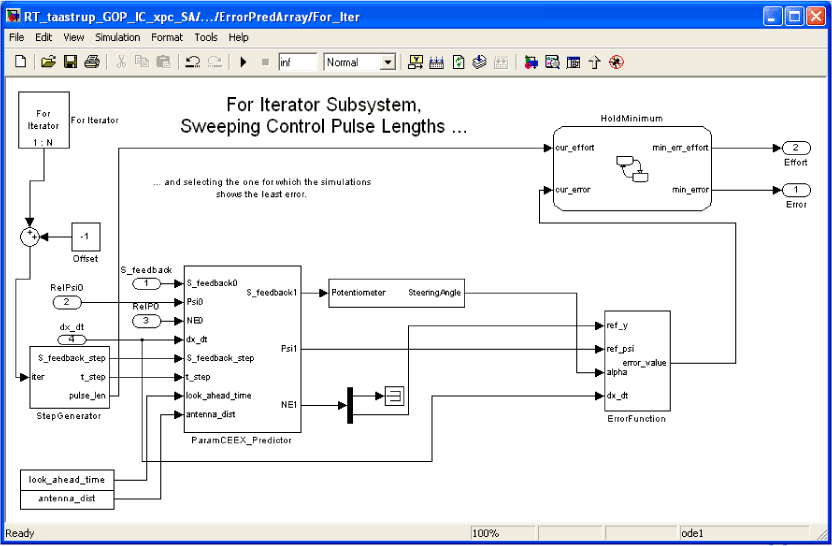Click the Update diagram icon
This screenshot has width=832, height=546.
(458, 62)
